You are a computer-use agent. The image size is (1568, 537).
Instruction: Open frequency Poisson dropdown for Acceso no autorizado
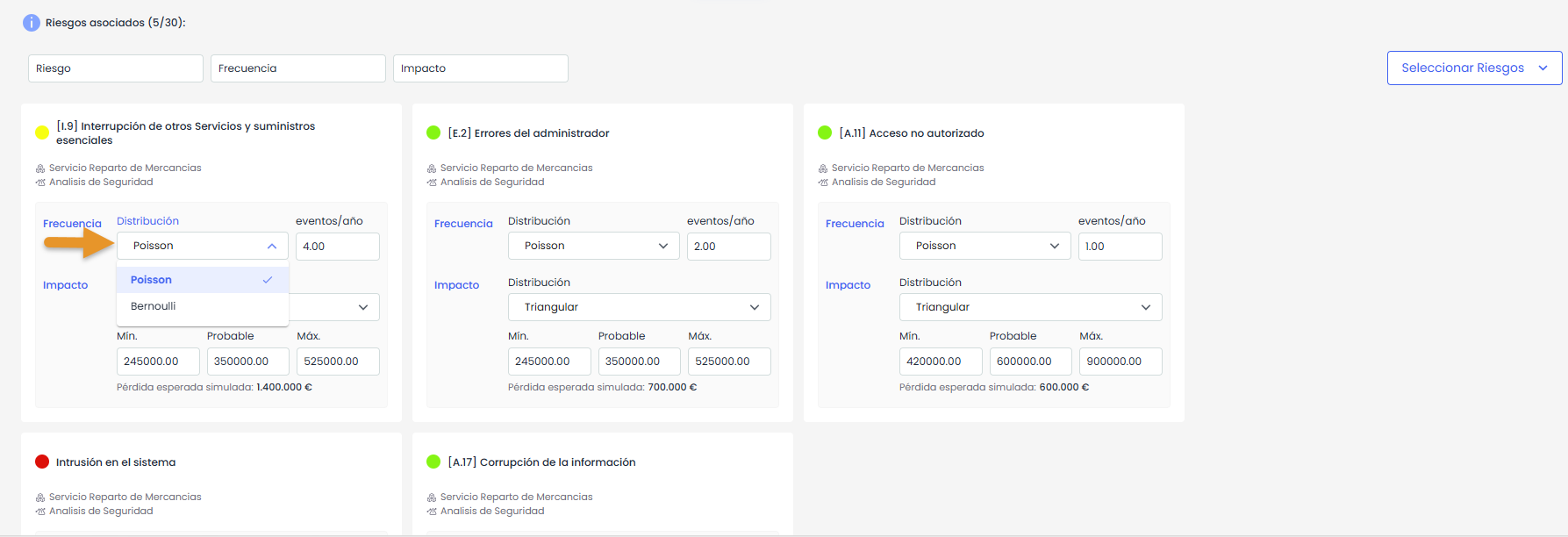pyautogui.click(x=985, y=246)
